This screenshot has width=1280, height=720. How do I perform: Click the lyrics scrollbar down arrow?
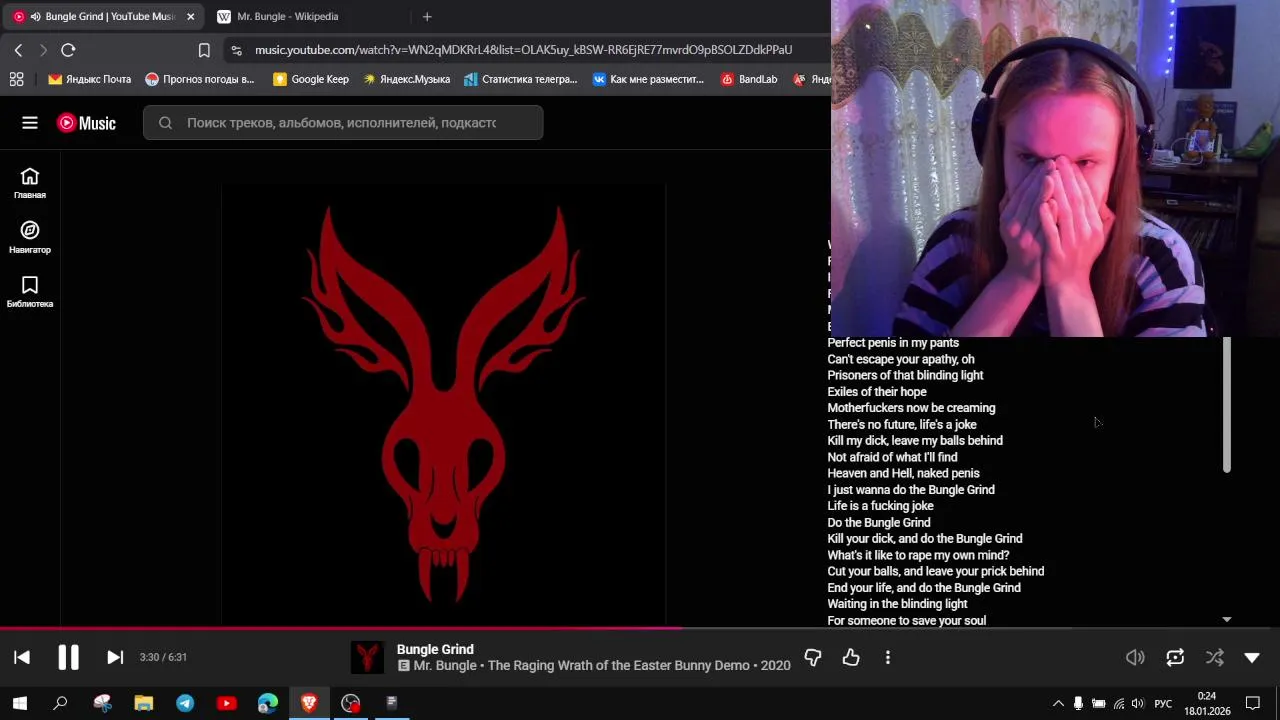(x=1227, y=620)
